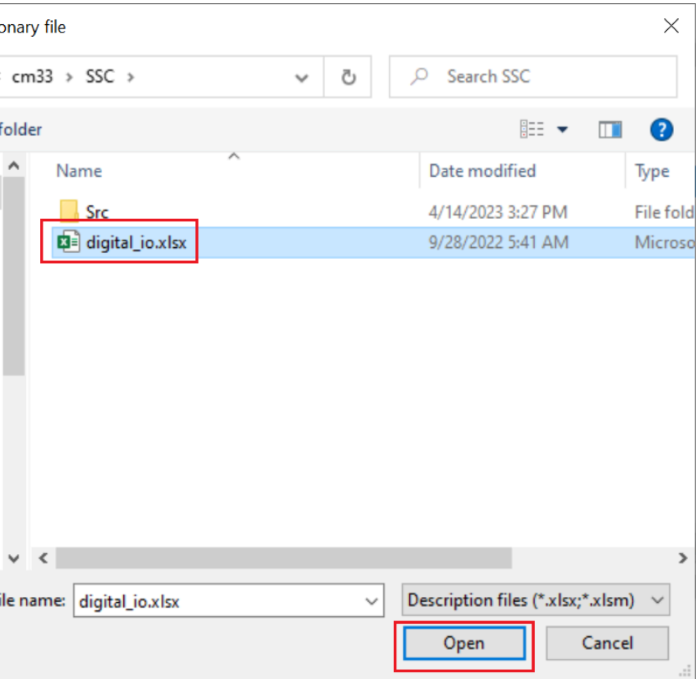
Task: Expand the chevron after SSC in breadcrumb
Action: [130, 77]
